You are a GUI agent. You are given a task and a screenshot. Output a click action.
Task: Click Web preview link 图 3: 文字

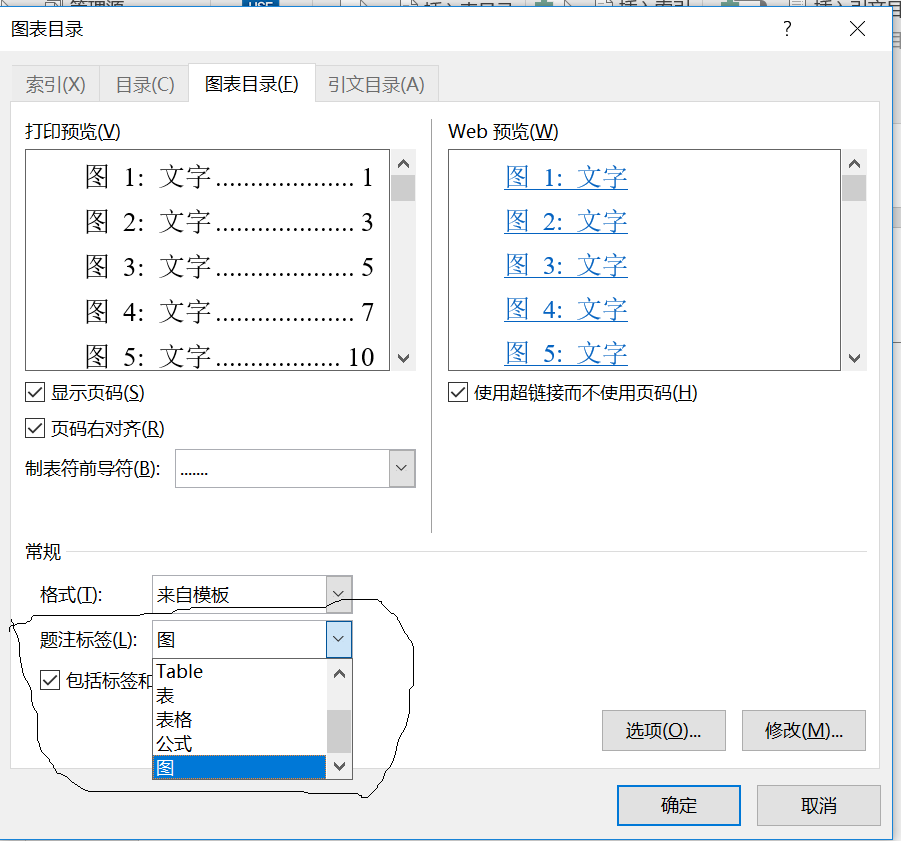click(x=566, y=265)
